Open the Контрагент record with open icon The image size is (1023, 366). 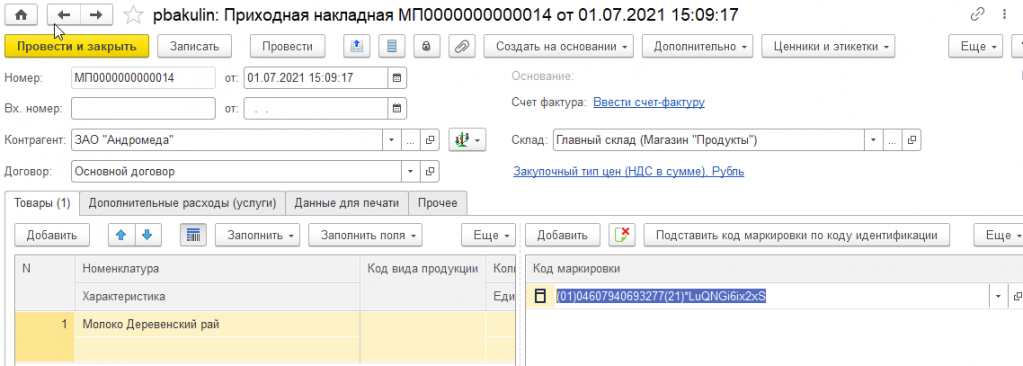point(430,140)
